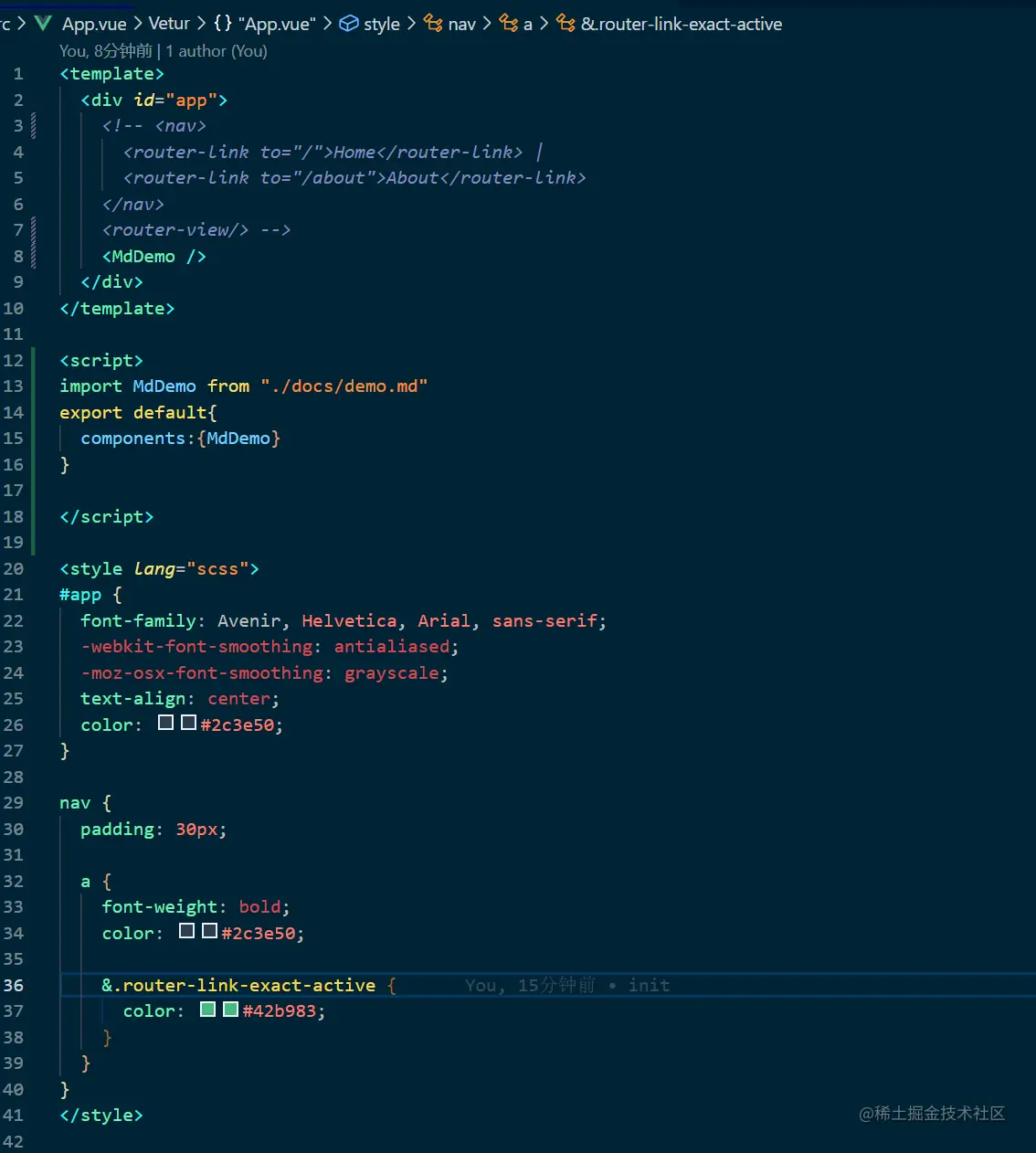Click the commented <router-view/> text
The width and height of the screenshot is (1036, 1153).
click(x=175, y=229)
